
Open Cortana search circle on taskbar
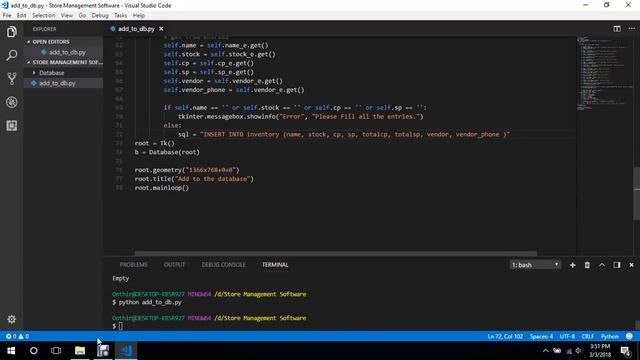[33, 351]
